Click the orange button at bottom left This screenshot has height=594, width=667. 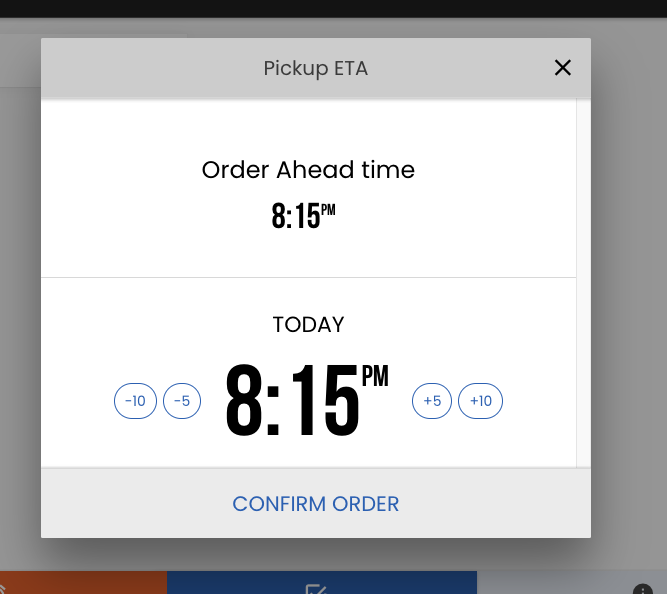pyautogui.click(x=83, y=583)
